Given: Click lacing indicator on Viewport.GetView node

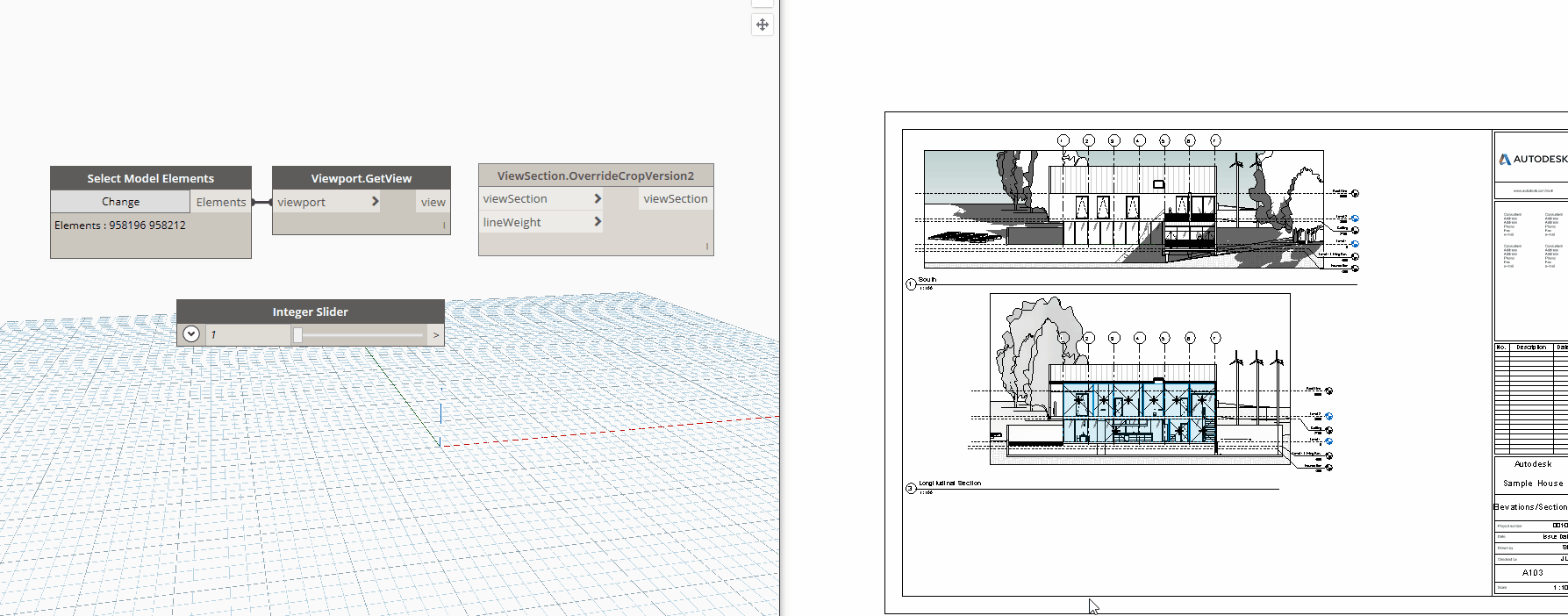Looking at the screenshot, I should pyautogui.click(x=444, y=226).
